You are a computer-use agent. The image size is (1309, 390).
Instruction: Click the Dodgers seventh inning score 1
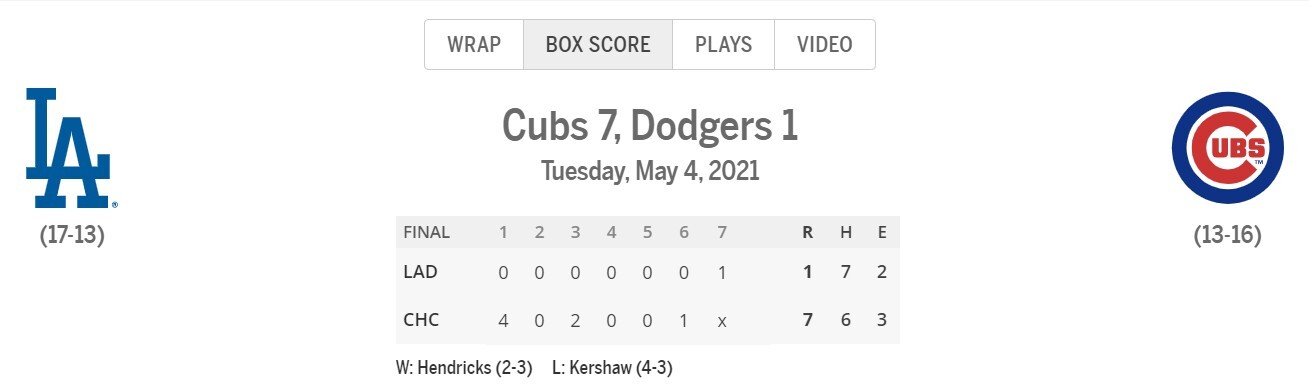coord(721,272)
